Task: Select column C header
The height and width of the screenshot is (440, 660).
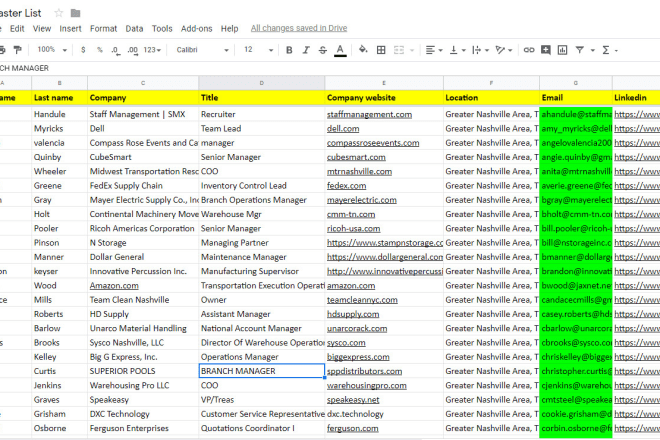Action: (x=143, y=83)
